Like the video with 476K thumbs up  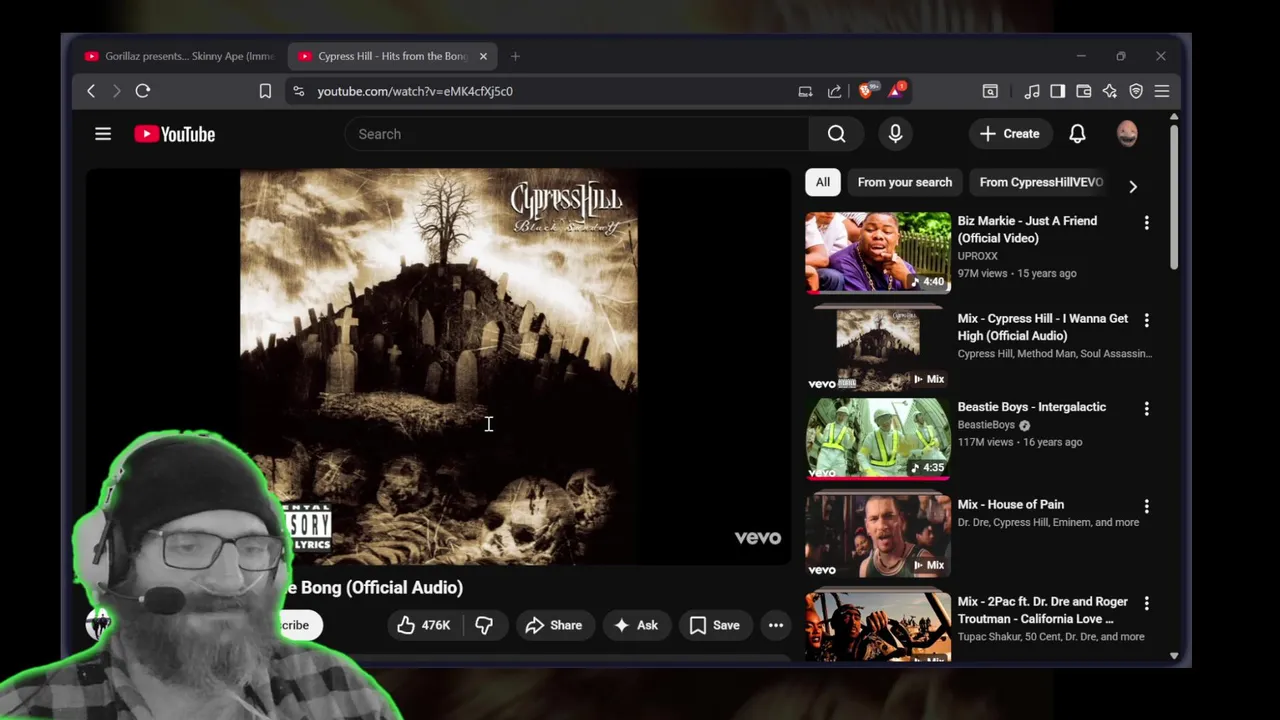point(424,625)
